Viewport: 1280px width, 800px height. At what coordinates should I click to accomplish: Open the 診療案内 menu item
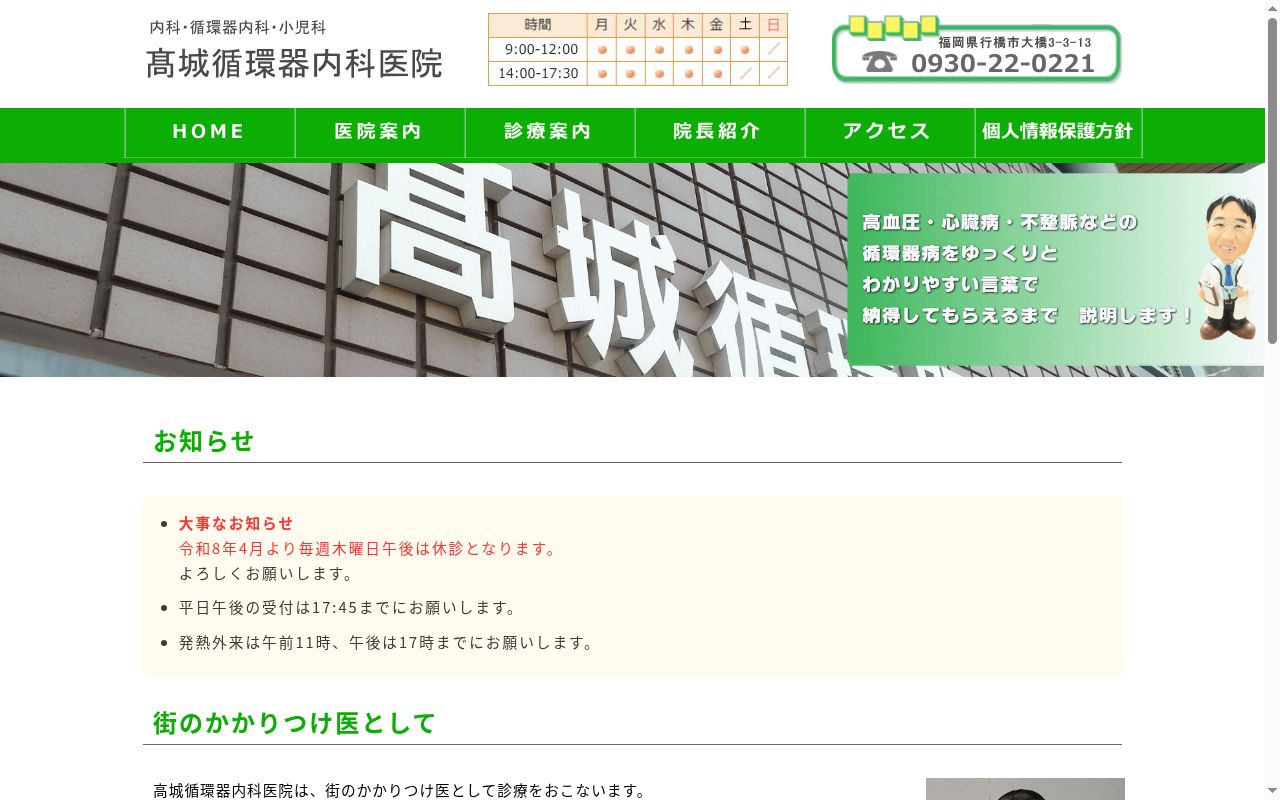pos(550,133)
